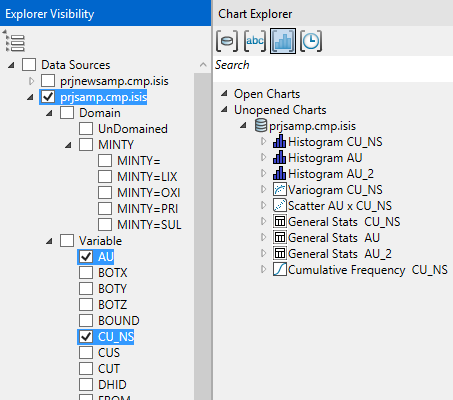Check the BOTZ variable checkbox

[86, 305]
